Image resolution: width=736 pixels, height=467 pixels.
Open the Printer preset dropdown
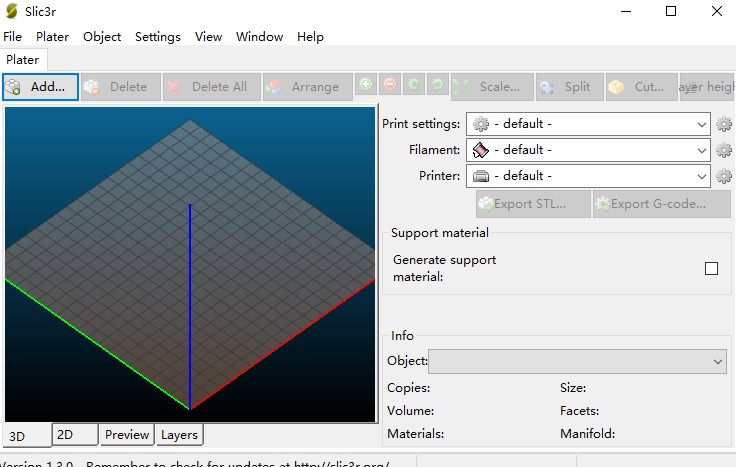coord(588,176)
